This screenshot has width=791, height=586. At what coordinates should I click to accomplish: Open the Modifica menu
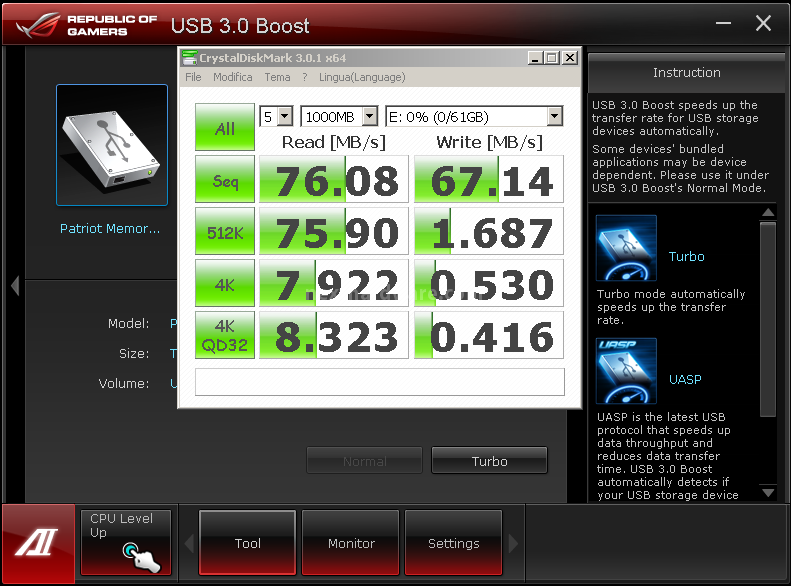coord(233,77)
